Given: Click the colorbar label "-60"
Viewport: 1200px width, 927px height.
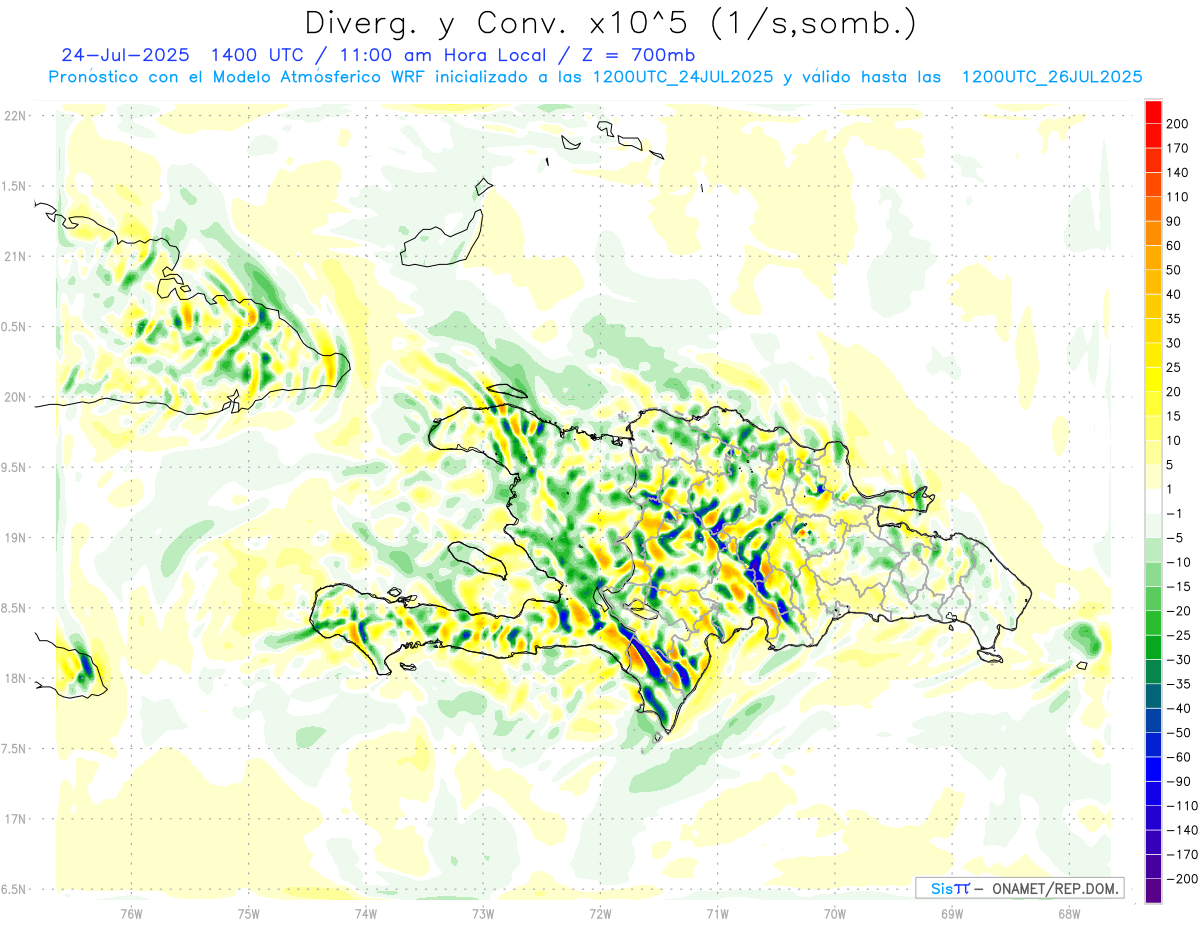Looking at the screenshot, I should [1178, 757].
